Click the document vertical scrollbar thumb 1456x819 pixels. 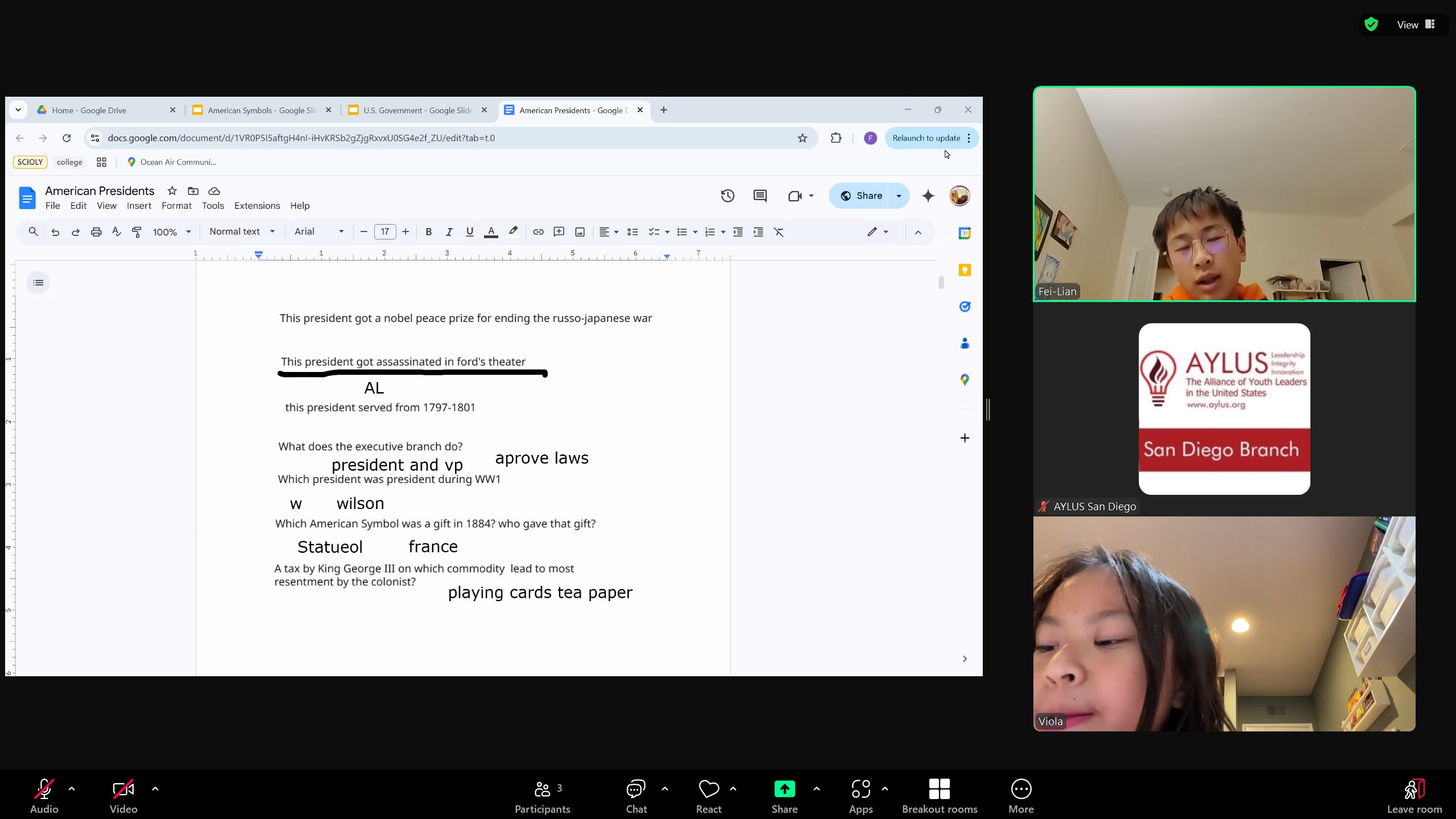(941, 283)
